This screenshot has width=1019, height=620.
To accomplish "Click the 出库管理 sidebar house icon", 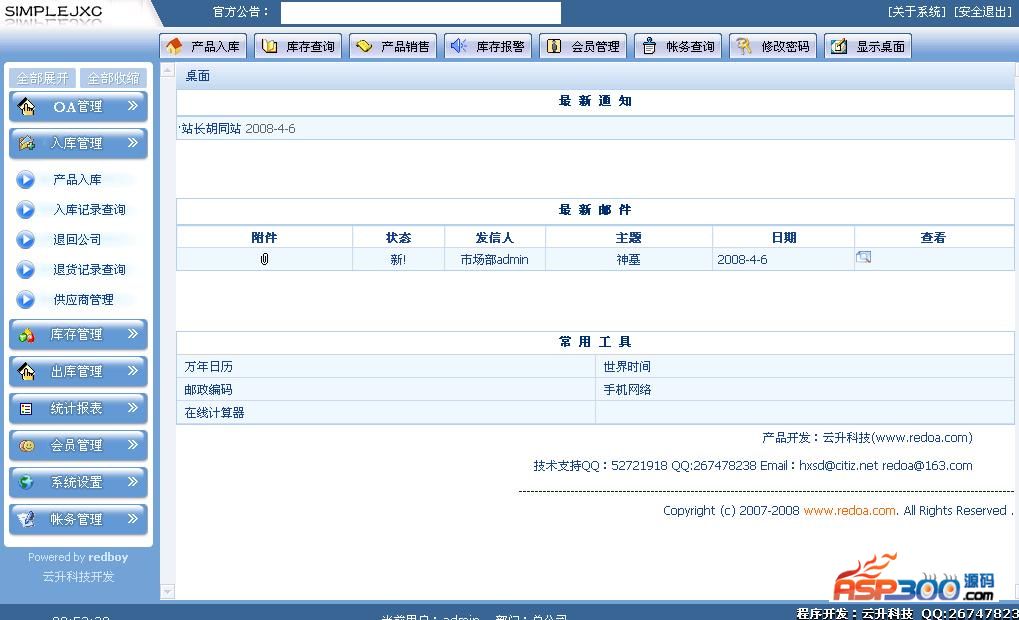I will 26,372.
